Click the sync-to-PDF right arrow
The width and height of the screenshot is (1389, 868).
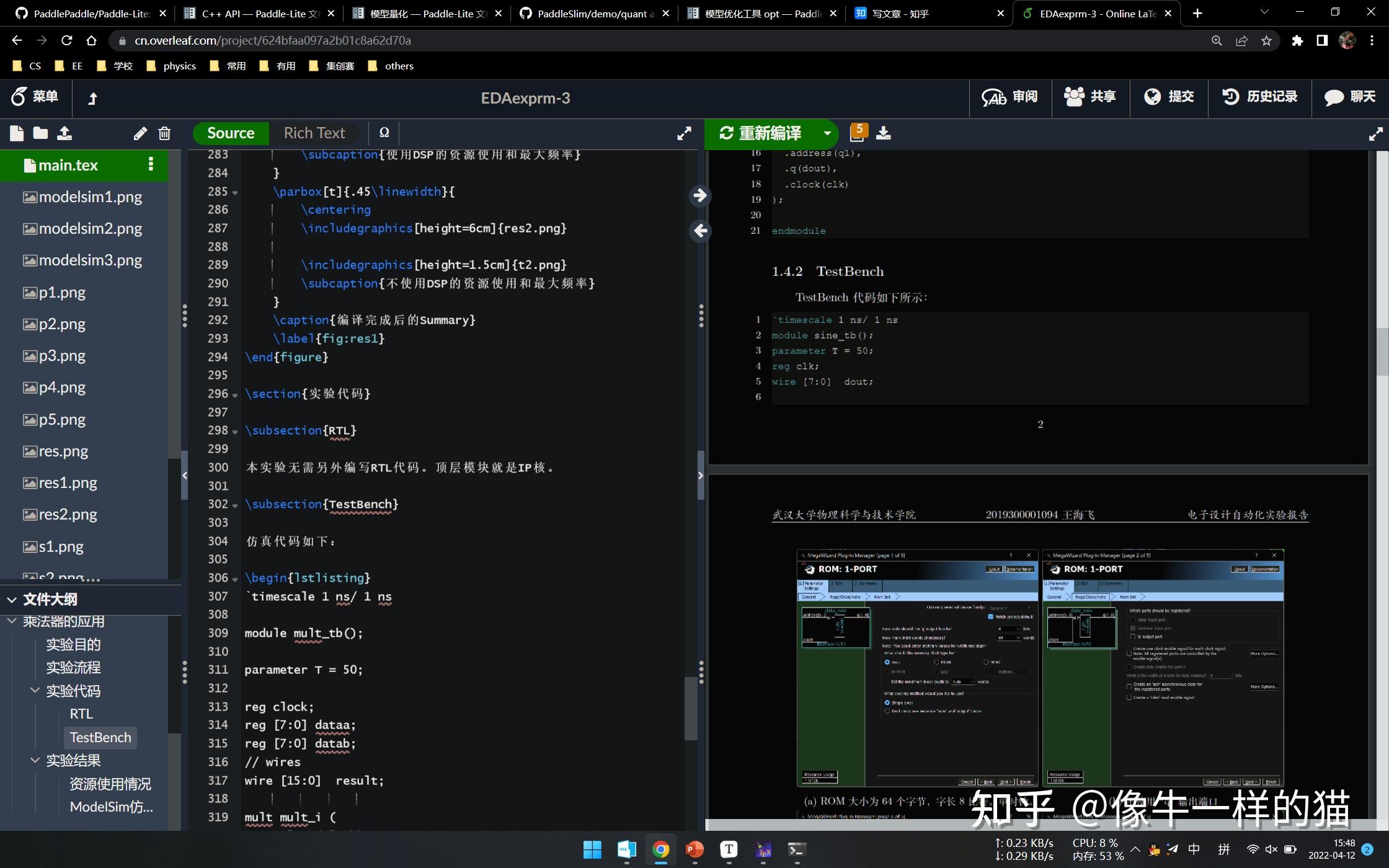701,196
